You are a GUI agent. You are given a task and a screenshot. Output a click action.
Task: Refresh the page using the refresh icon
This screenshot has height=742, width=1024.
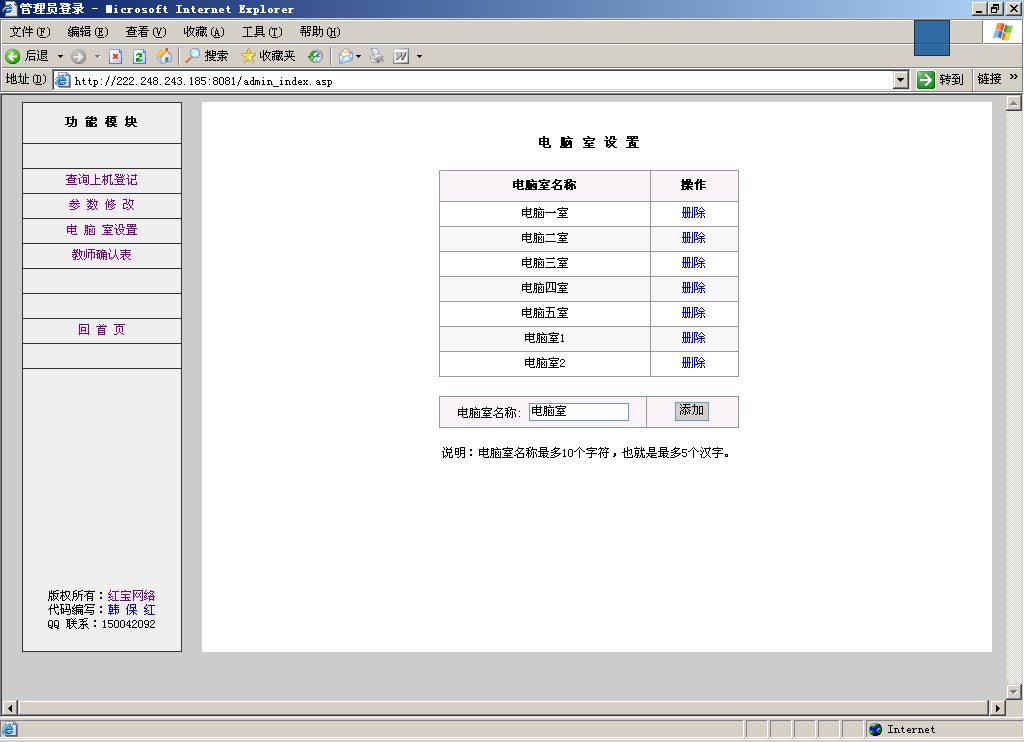139,56
